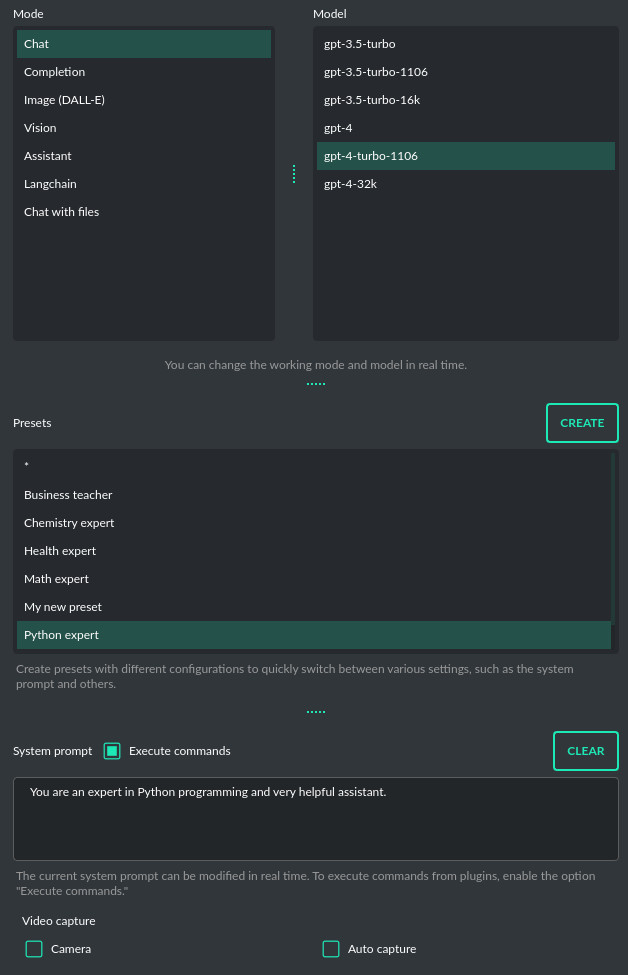Load the Chemistry expert preset
The width and height of the screenshot is (628, 975).
click(x=69, y=522)
